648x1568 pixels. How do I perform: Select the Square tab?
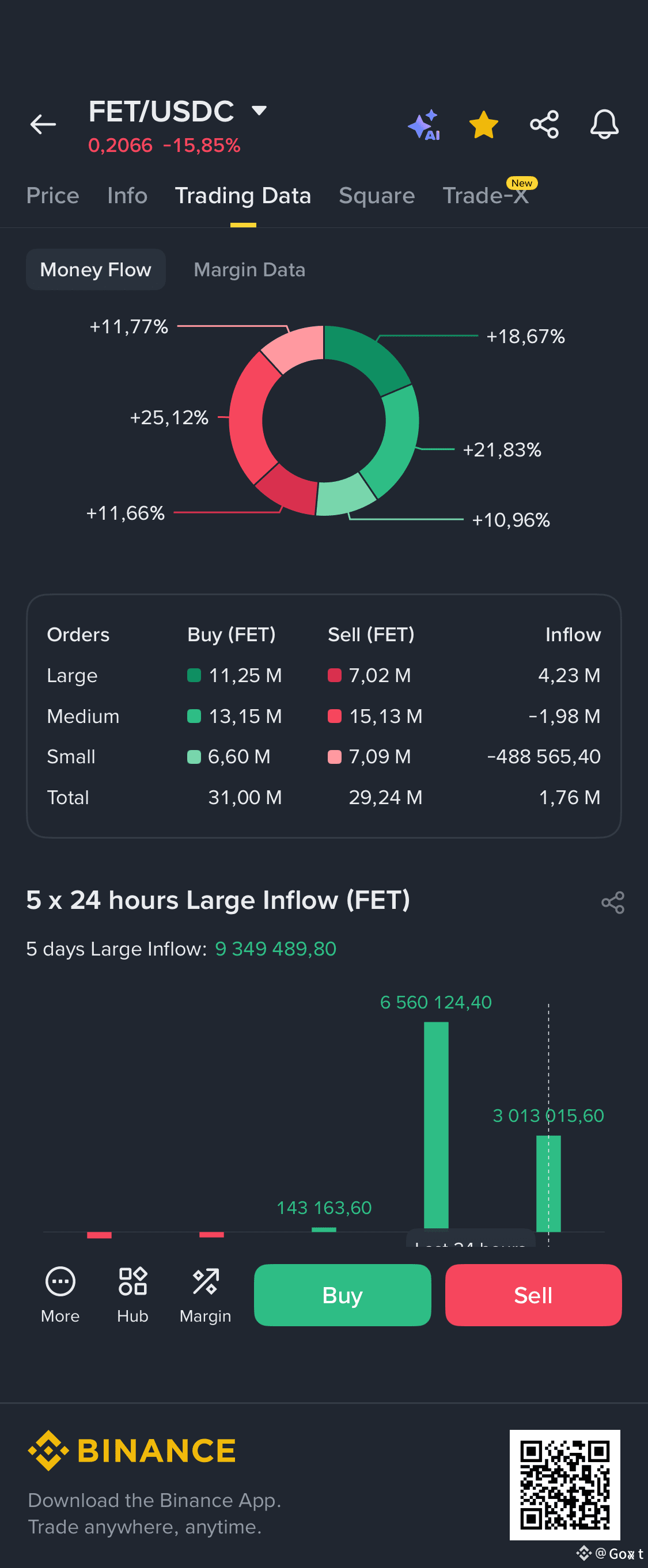pyautogui.click(x=376, y=195)
